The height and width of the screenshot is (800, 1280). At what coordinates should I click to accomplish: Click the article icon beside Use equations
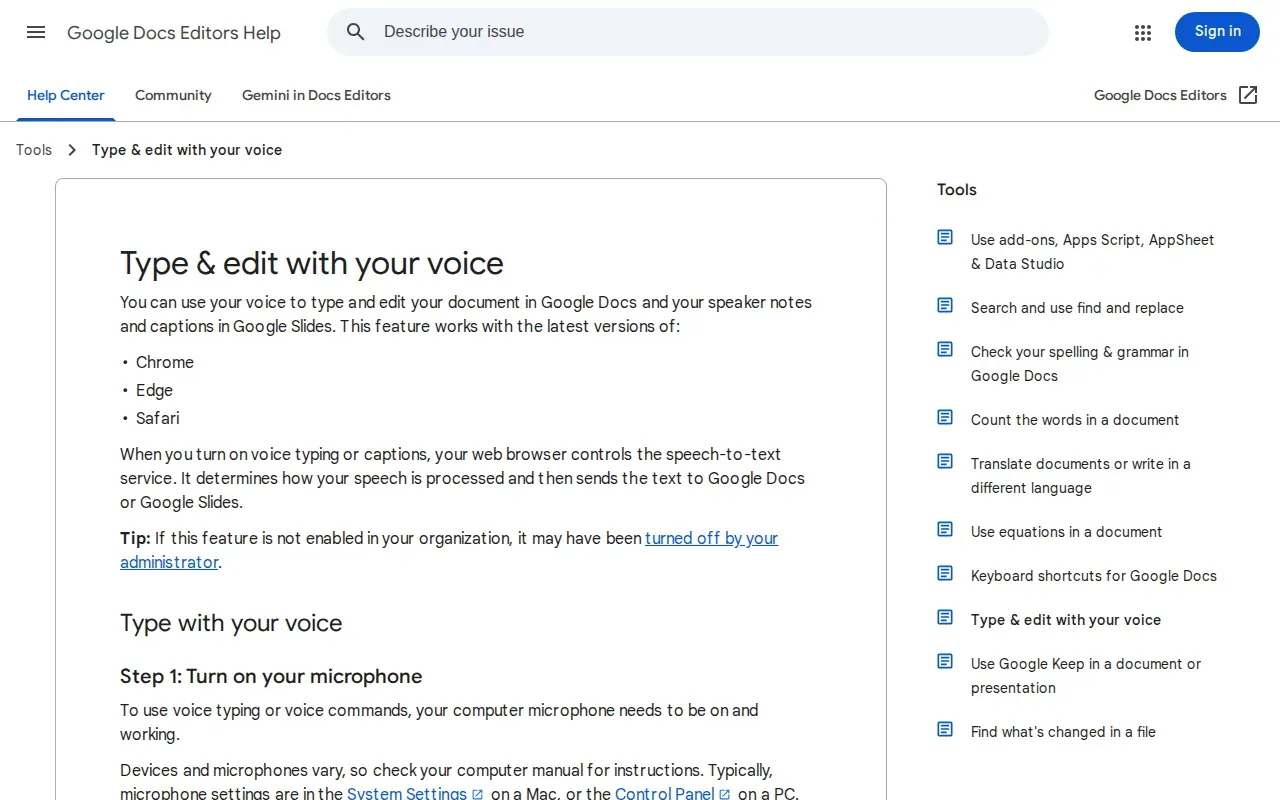[945, 529]
